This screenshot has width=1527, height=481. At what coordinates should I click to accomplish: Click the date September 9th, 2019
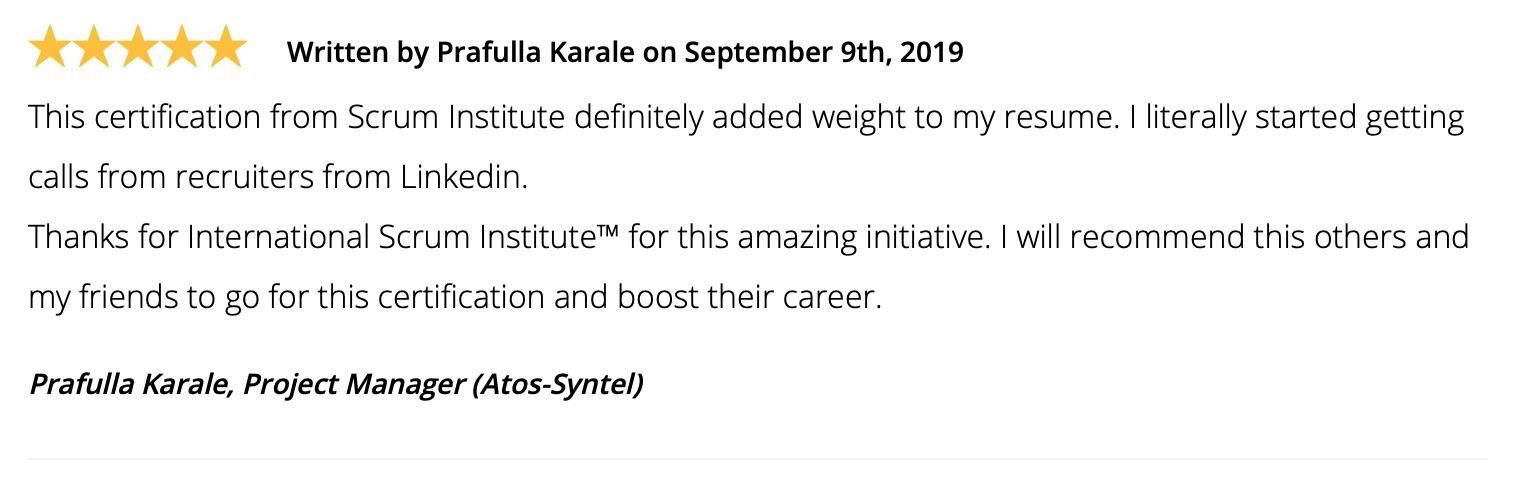823,52
